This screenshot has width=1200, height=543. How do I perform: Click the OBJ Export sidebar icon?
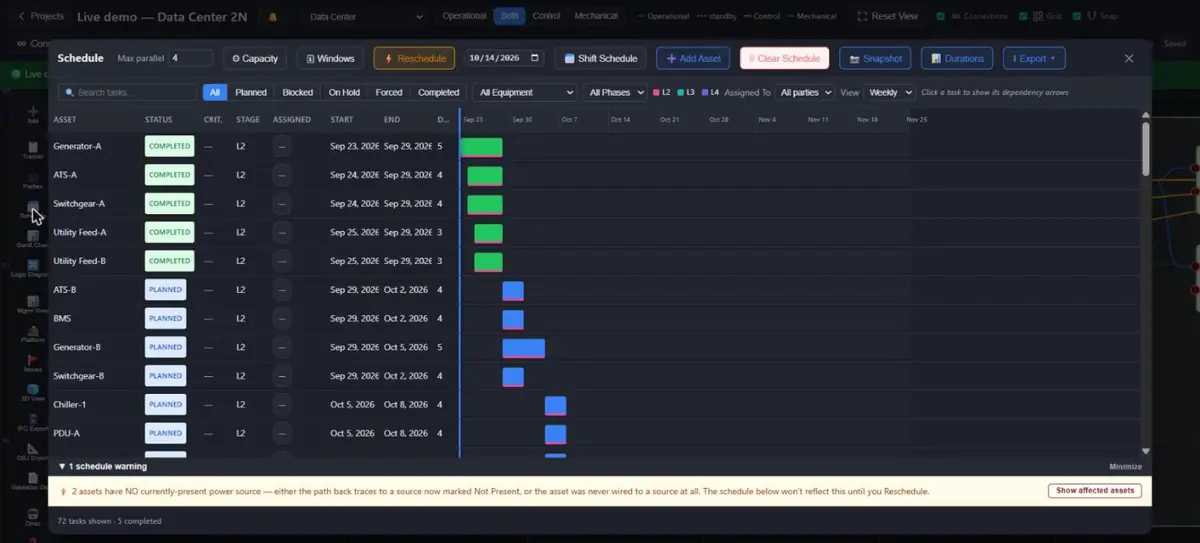(x=33, y=451)
